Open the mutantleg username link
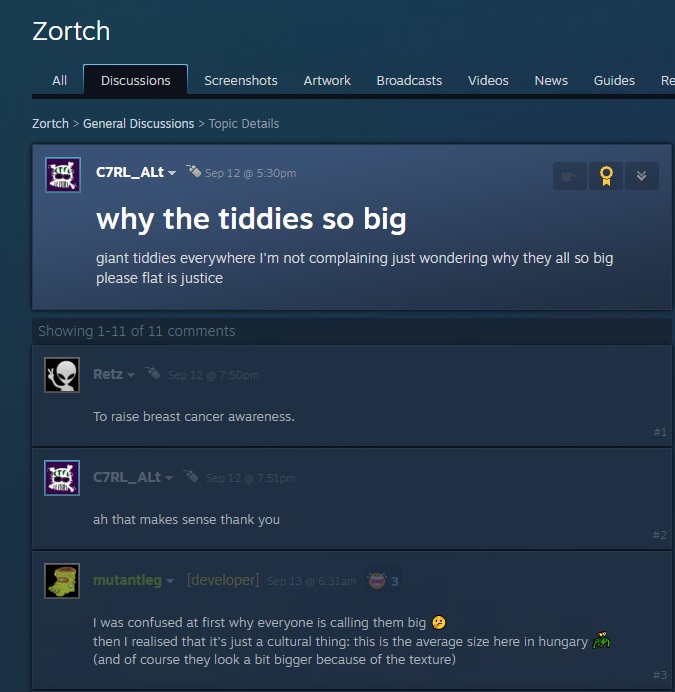This screenshot has height=692, width=675. point(127,580)
